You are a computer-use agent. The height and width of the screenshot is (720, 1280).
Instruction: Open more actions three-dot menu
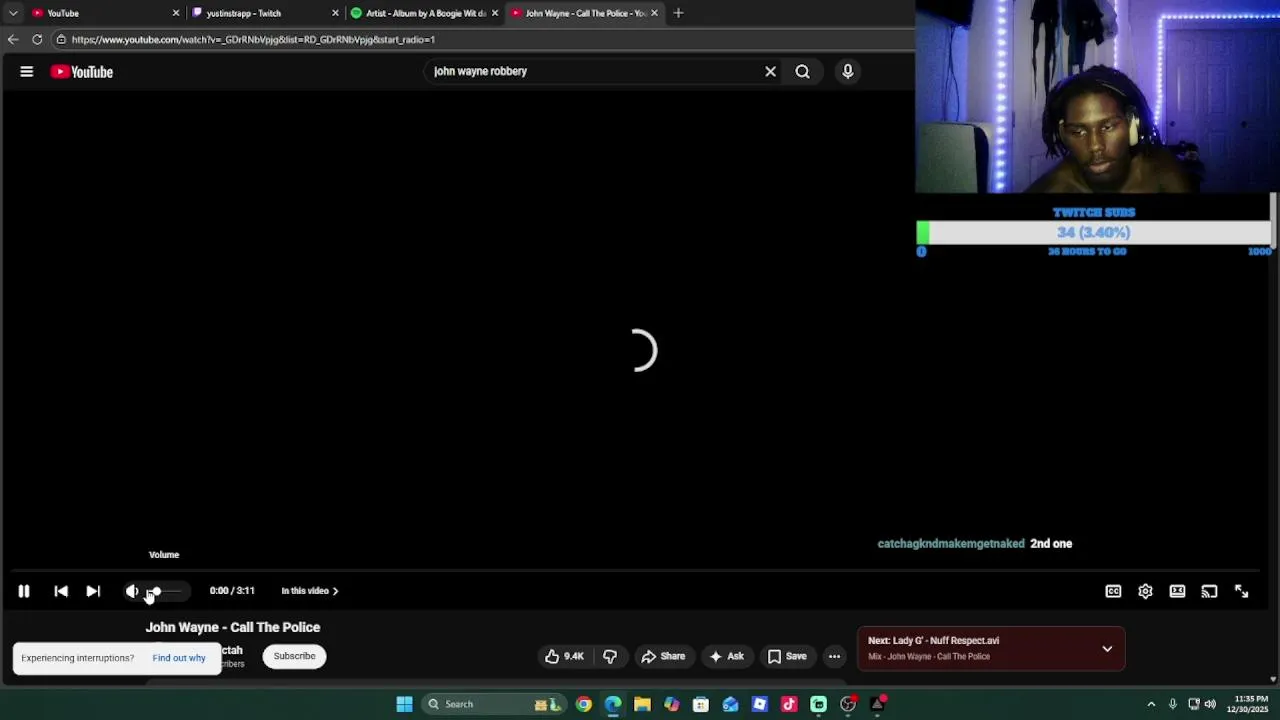point(834,656)
